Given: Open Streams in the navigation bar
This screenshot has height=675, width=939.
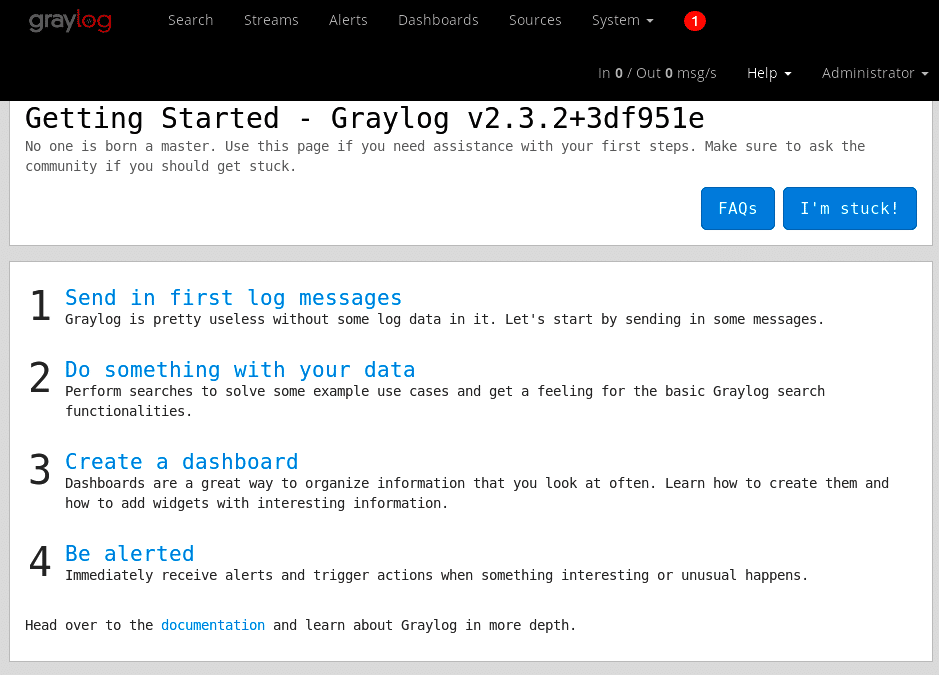Looking at the screenshot, I should point(271,20).
